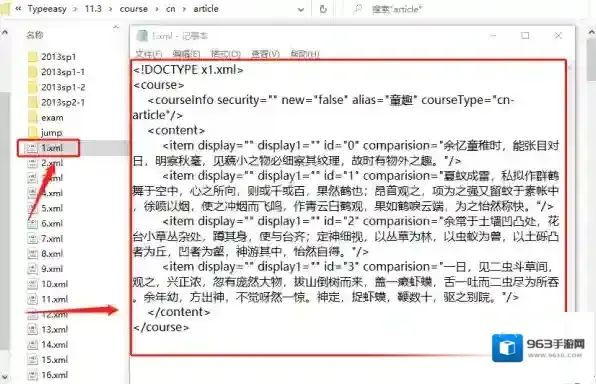Select the 5.xml file icon

click(32, 208)
